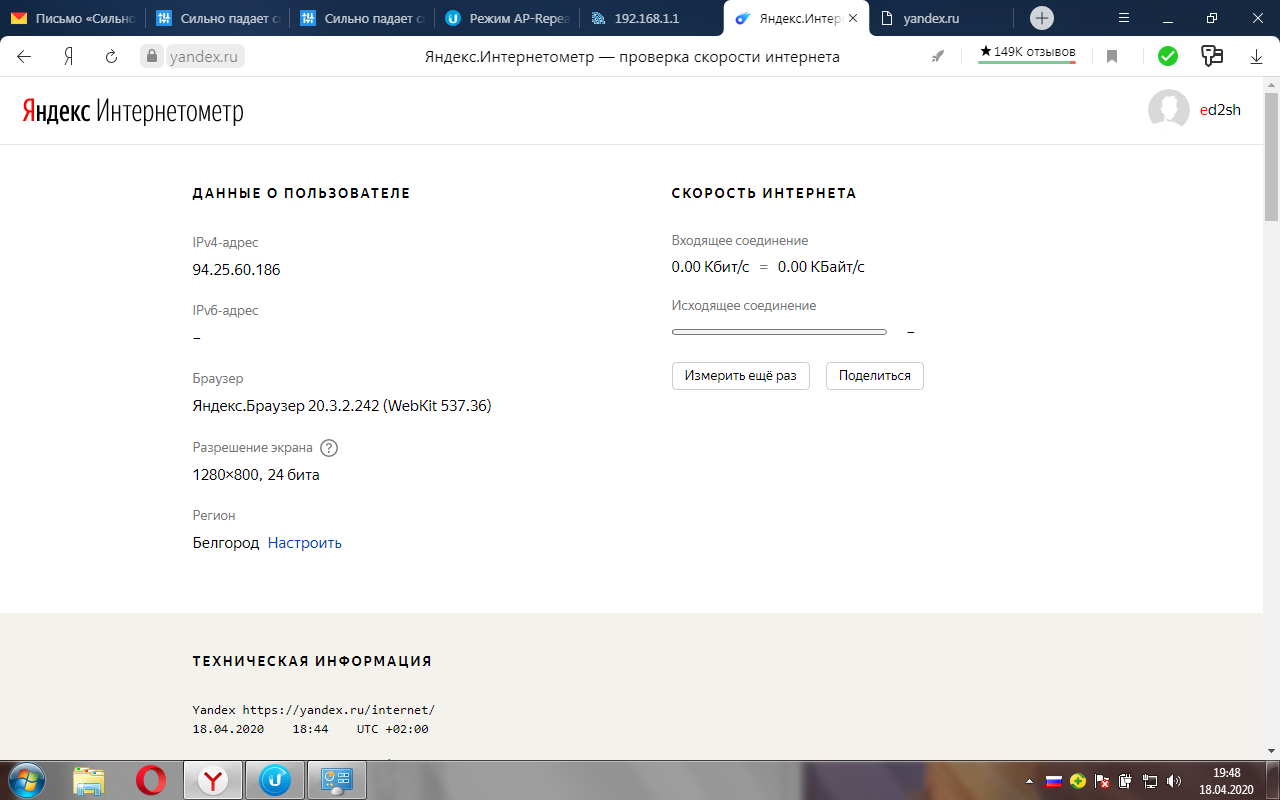Open the browser hamburger menu

1123,18
